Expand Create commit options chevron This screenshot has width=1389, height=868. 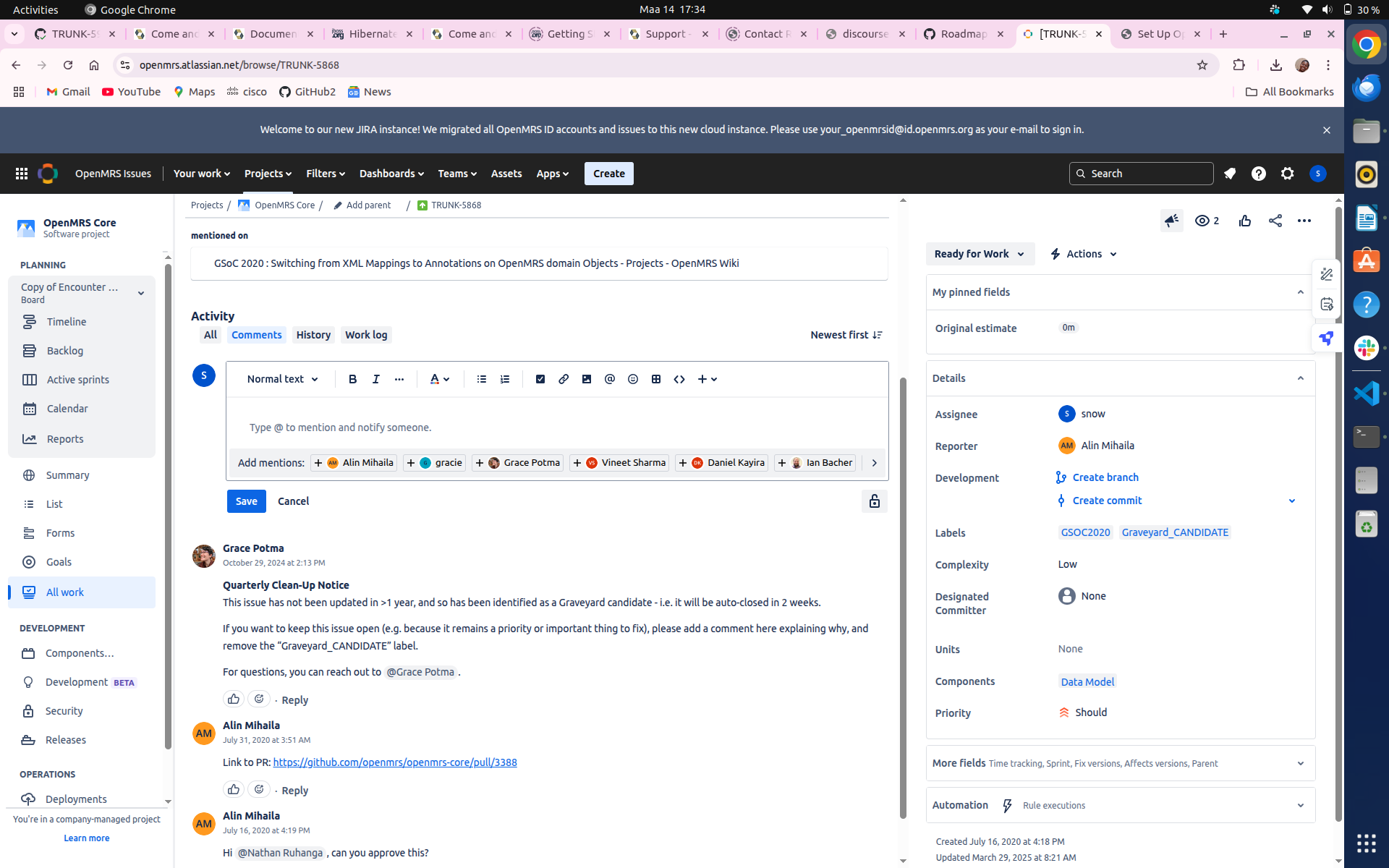(1291, 501)
